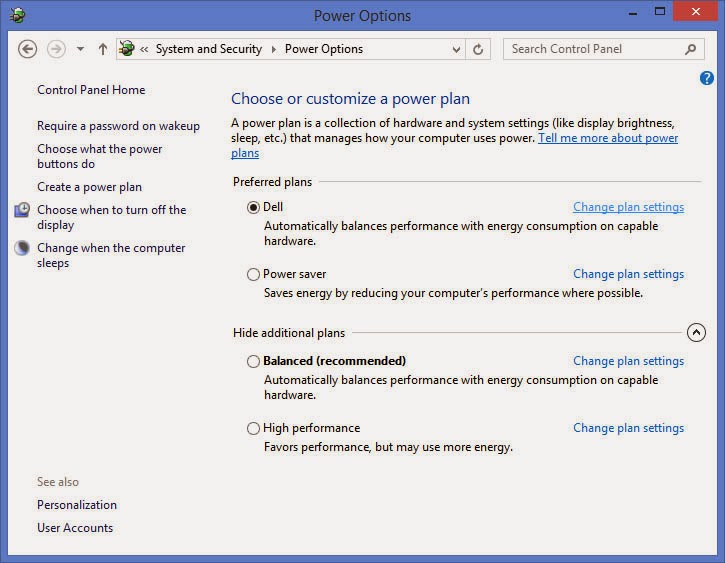725x563 pixels.
Task: Click the Forward navigation arrow
Action: point(56,49)
